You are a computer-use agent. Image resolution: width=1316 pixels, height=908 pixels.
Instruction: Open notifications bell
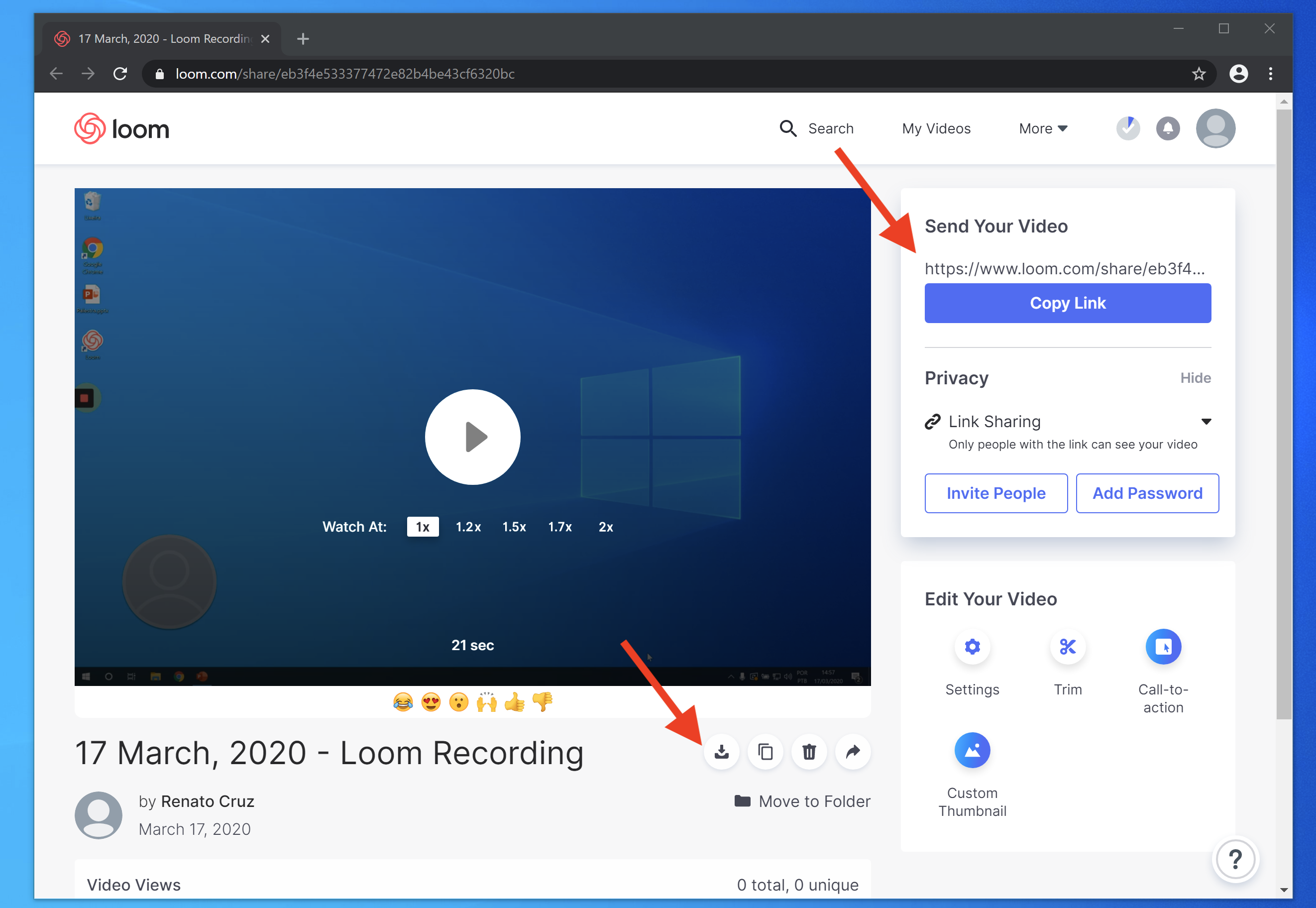(1168, 128)
